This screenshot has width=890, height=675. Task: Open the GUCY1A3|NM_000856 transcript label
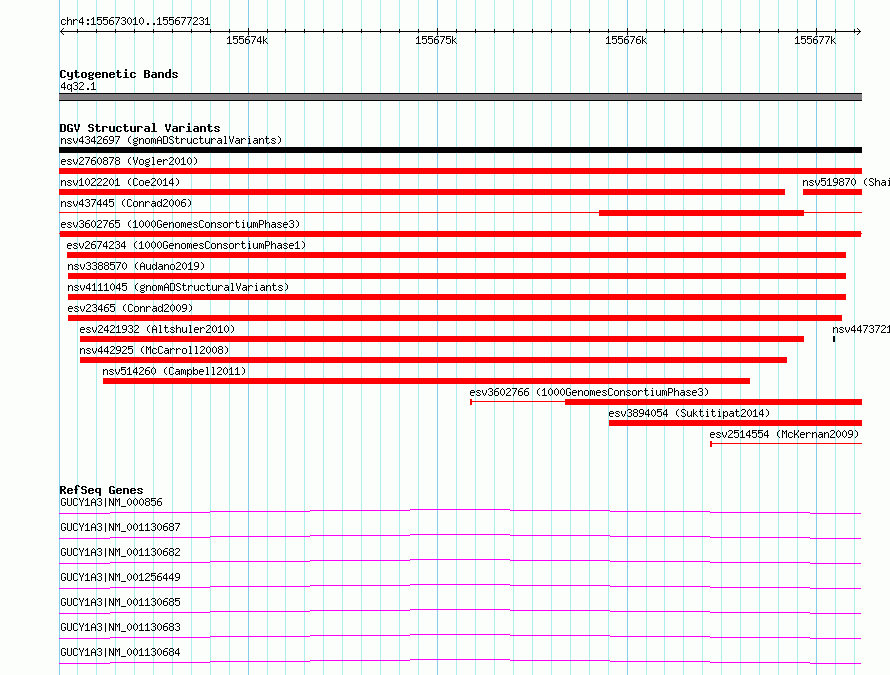click(111, 502)
